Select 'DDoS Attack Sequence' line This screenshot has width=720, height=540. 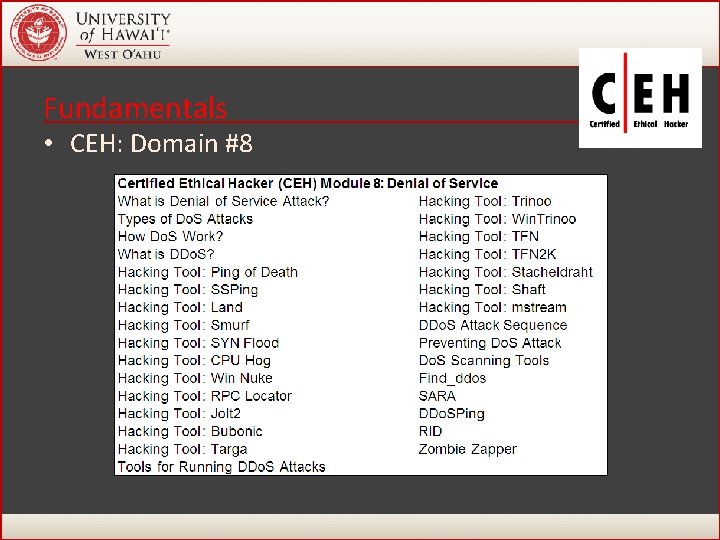pos(493,325)
